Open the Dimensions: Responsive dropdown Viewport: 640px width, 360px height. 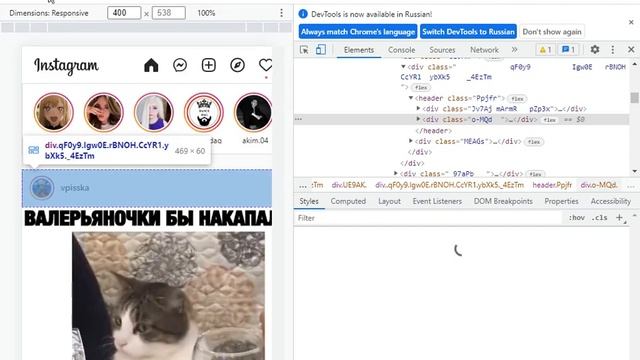pyautogui.click(x=49, y=13)
